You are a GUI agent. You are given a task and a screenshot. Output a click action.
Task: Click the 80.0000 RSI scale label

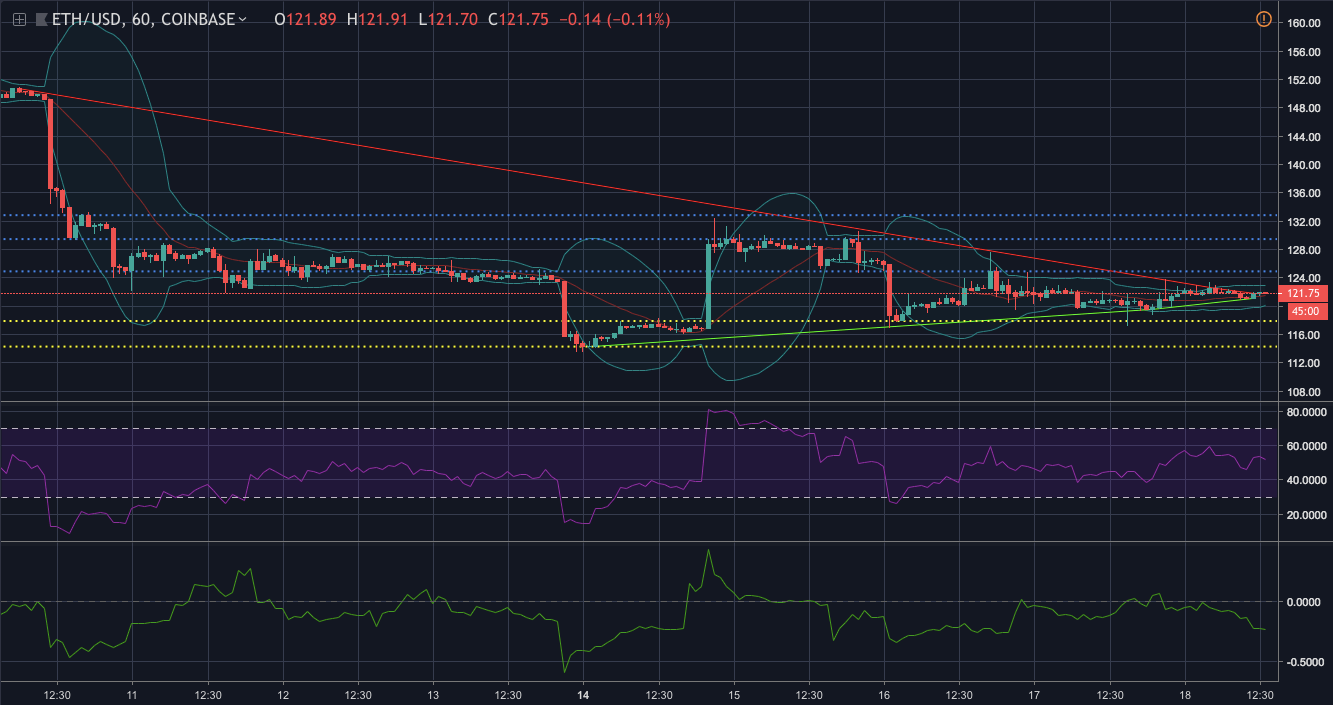(1306, 411)
